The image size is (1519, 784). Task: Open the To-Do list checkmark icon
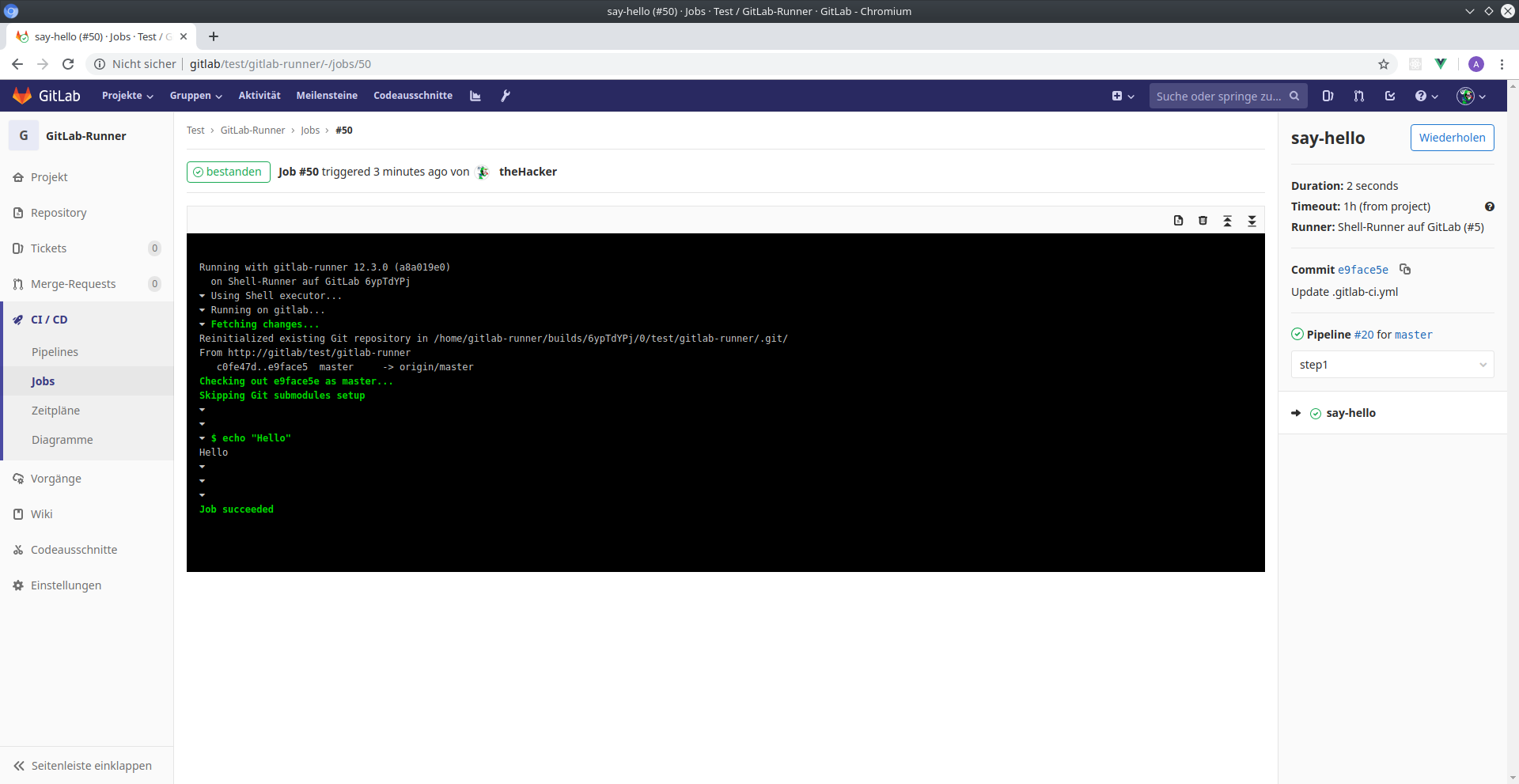(x=1390, y=96)
